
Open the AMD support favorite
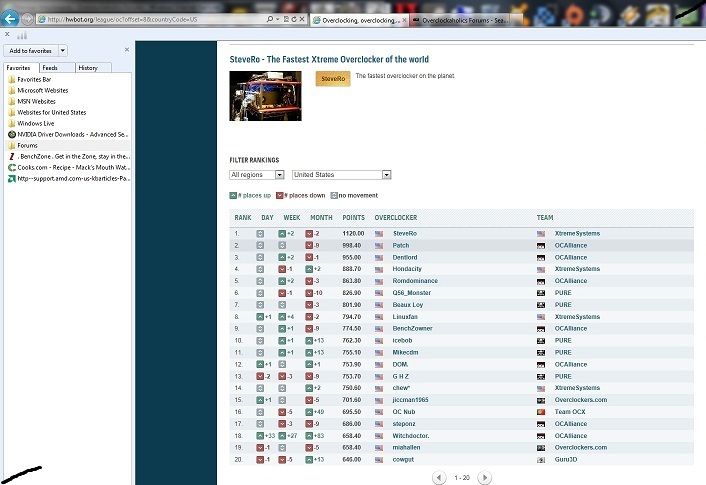coord(72,178)
